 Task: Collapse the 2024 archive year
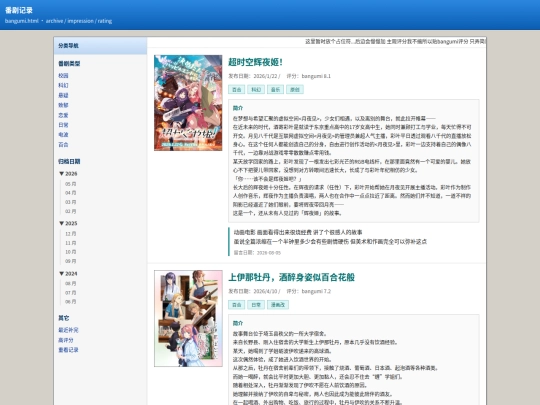tap(68, 273)
